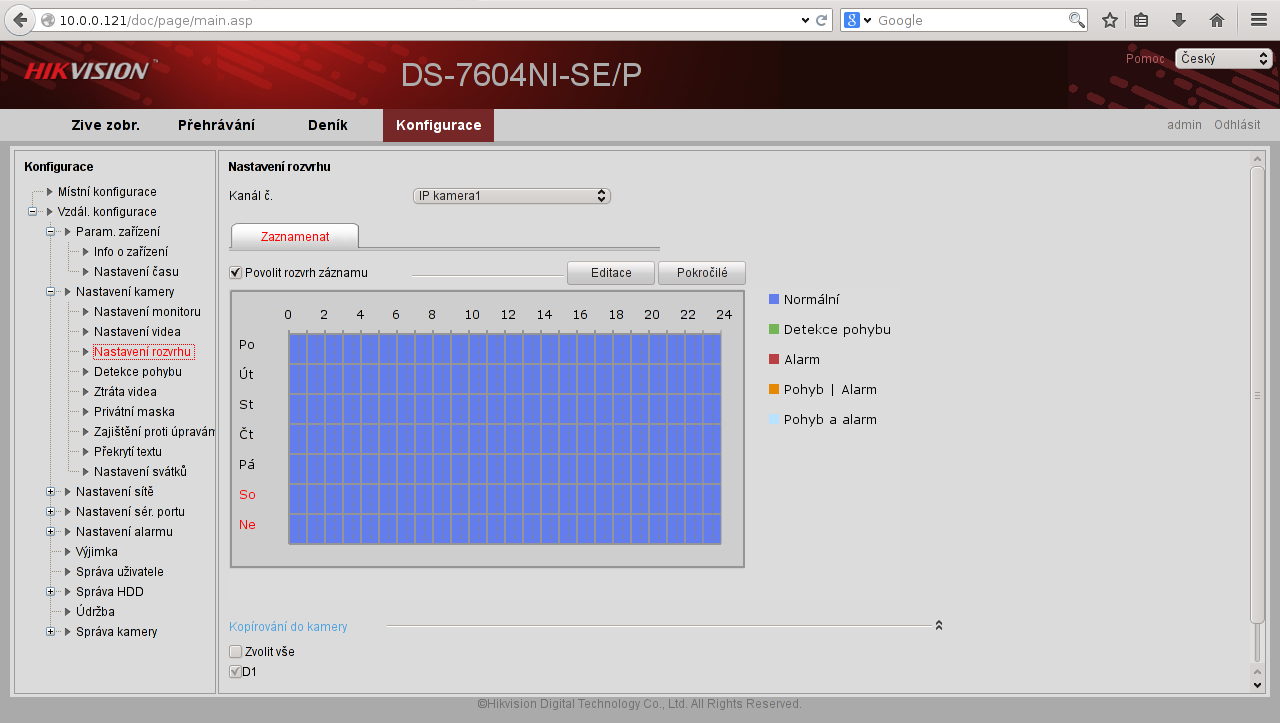Click the blue Normální color swatch
1280x723 pixels.
[774, 299]
